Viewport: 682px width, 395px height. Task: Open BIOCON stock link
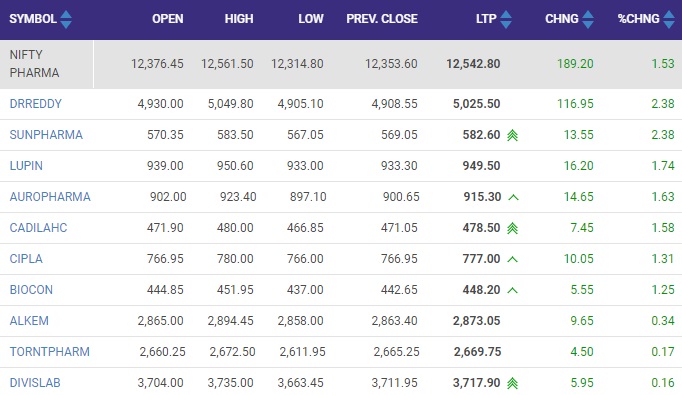click(x=31, y=290)
